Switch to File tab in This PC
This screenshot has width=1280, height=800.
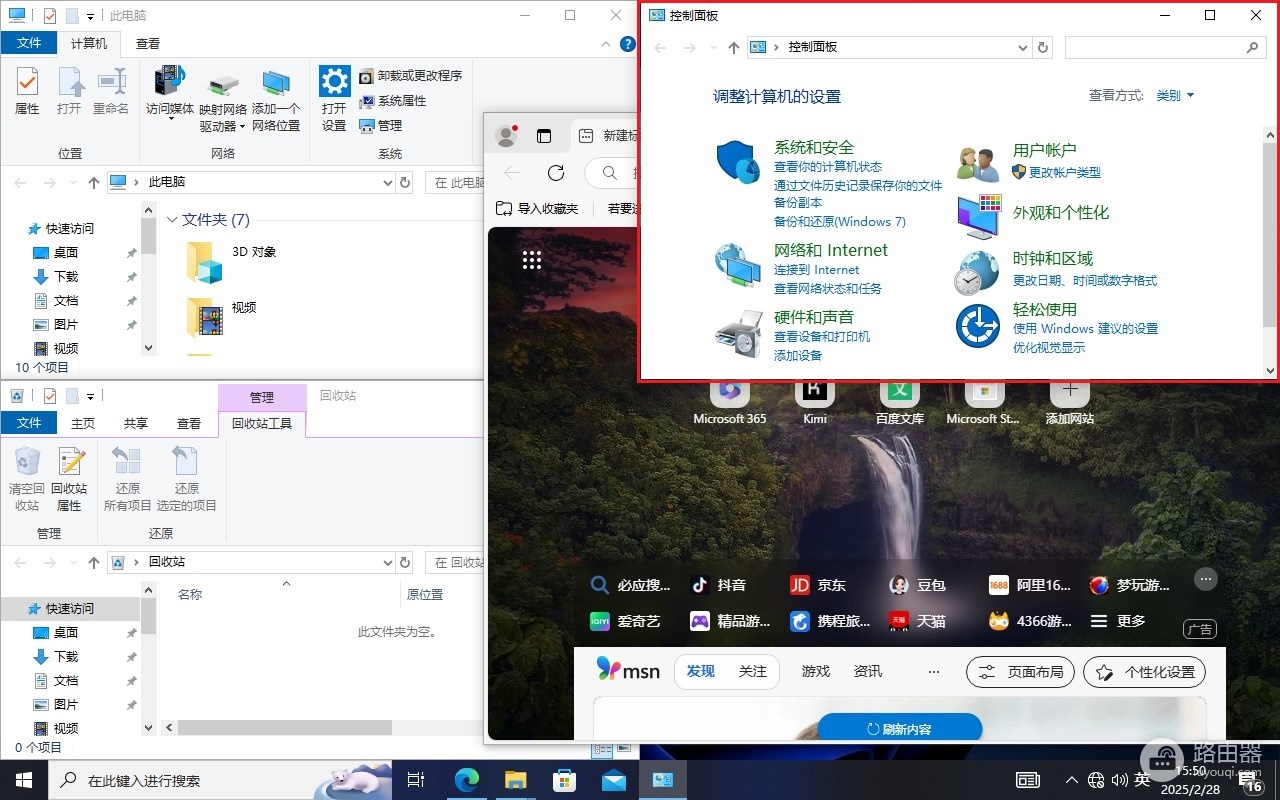click(x=29, y=43)
